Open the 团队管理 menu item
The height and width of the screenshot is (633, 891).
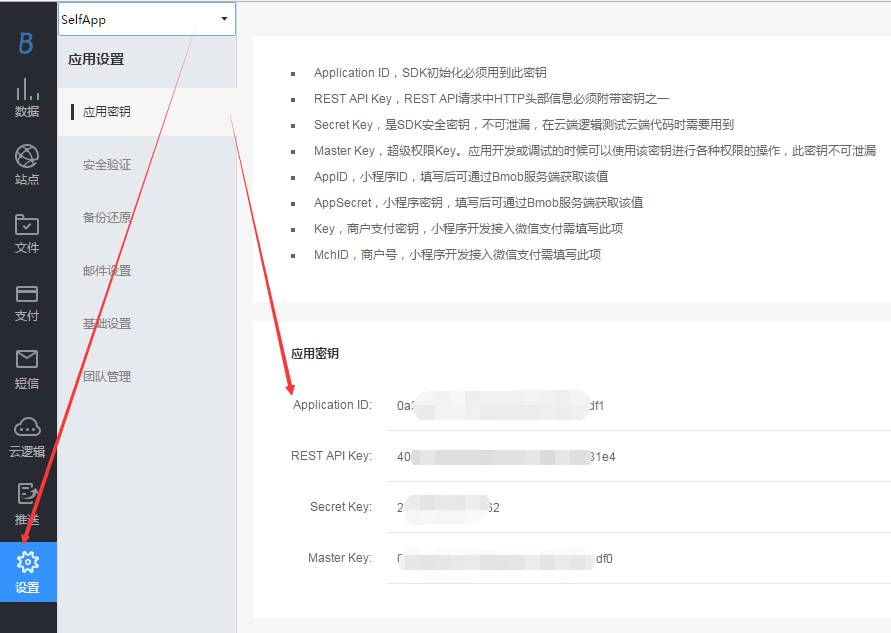click(x=107, y=376)
